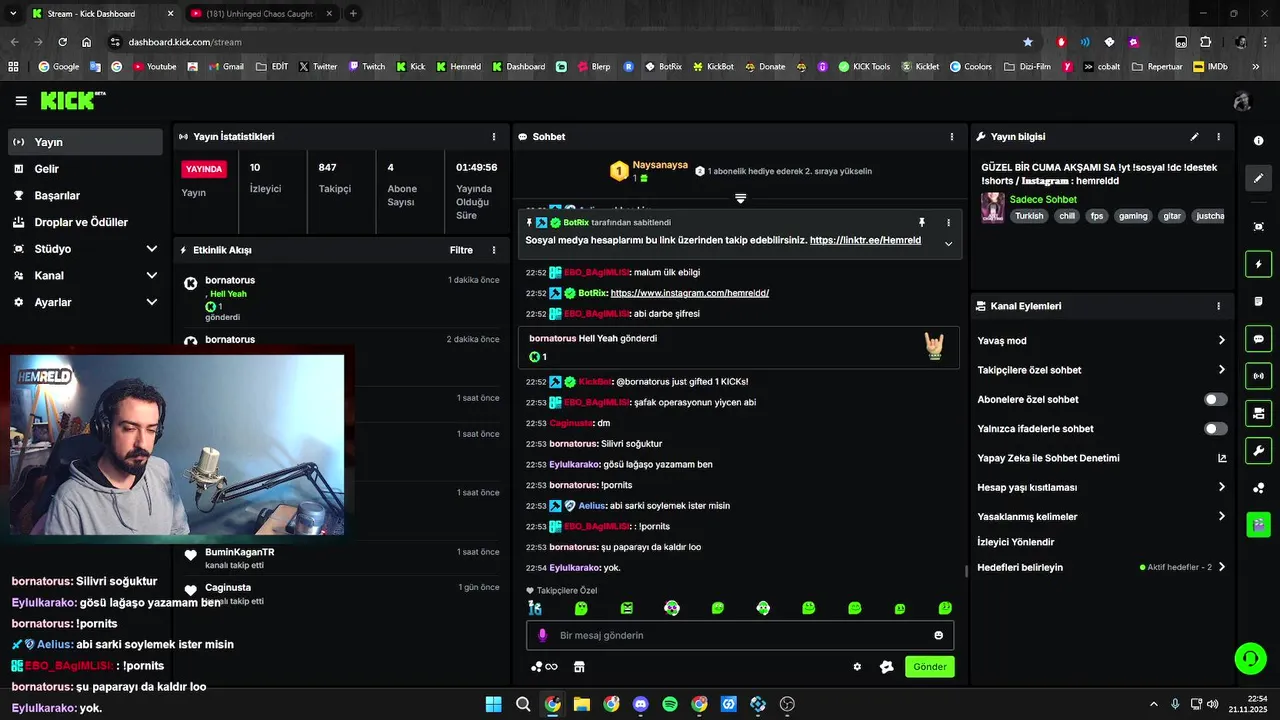Screen dimensions: 1280x720
Task: Click the Hell Yeah rock-hand sticker
Action: 934,347
